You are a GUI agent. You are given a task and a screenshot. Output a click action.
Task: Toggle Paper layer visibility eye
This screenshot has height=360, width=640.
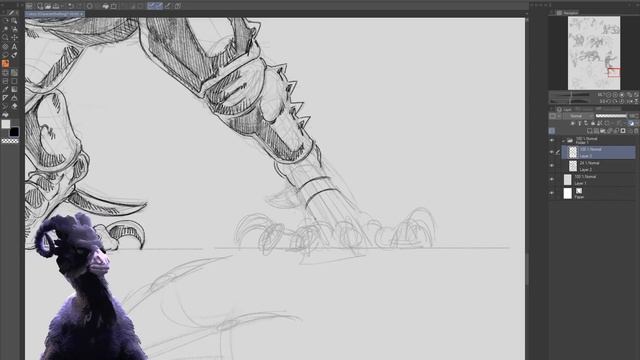552,193
